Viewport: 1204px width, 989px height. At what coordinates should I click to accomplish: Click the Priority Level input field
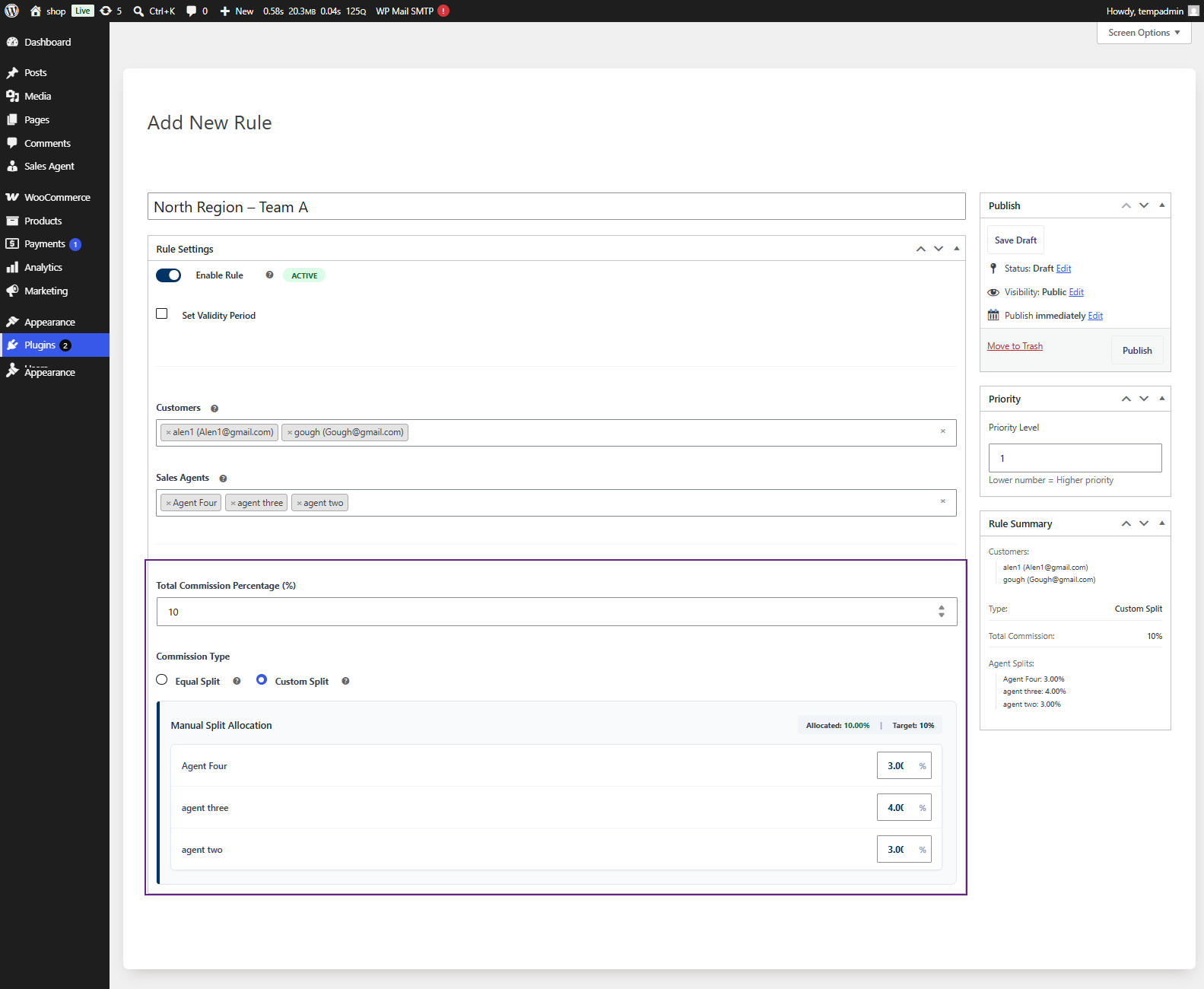tap(1075, 458)
